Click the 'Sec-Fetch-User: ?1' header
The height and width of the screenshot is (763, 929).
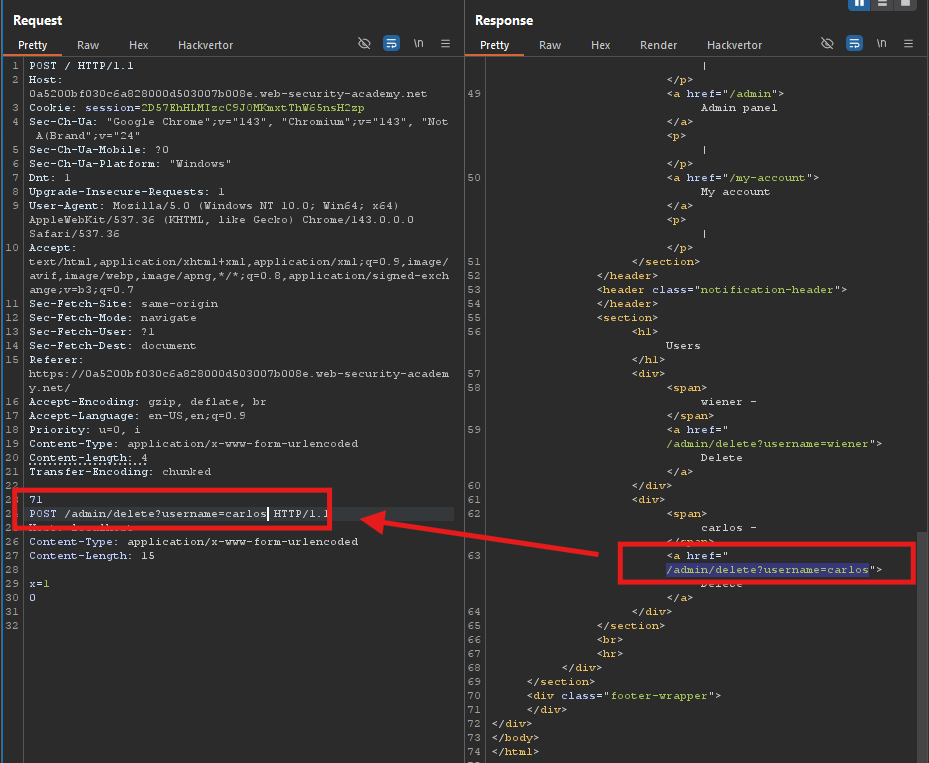(x=92, y=332)
